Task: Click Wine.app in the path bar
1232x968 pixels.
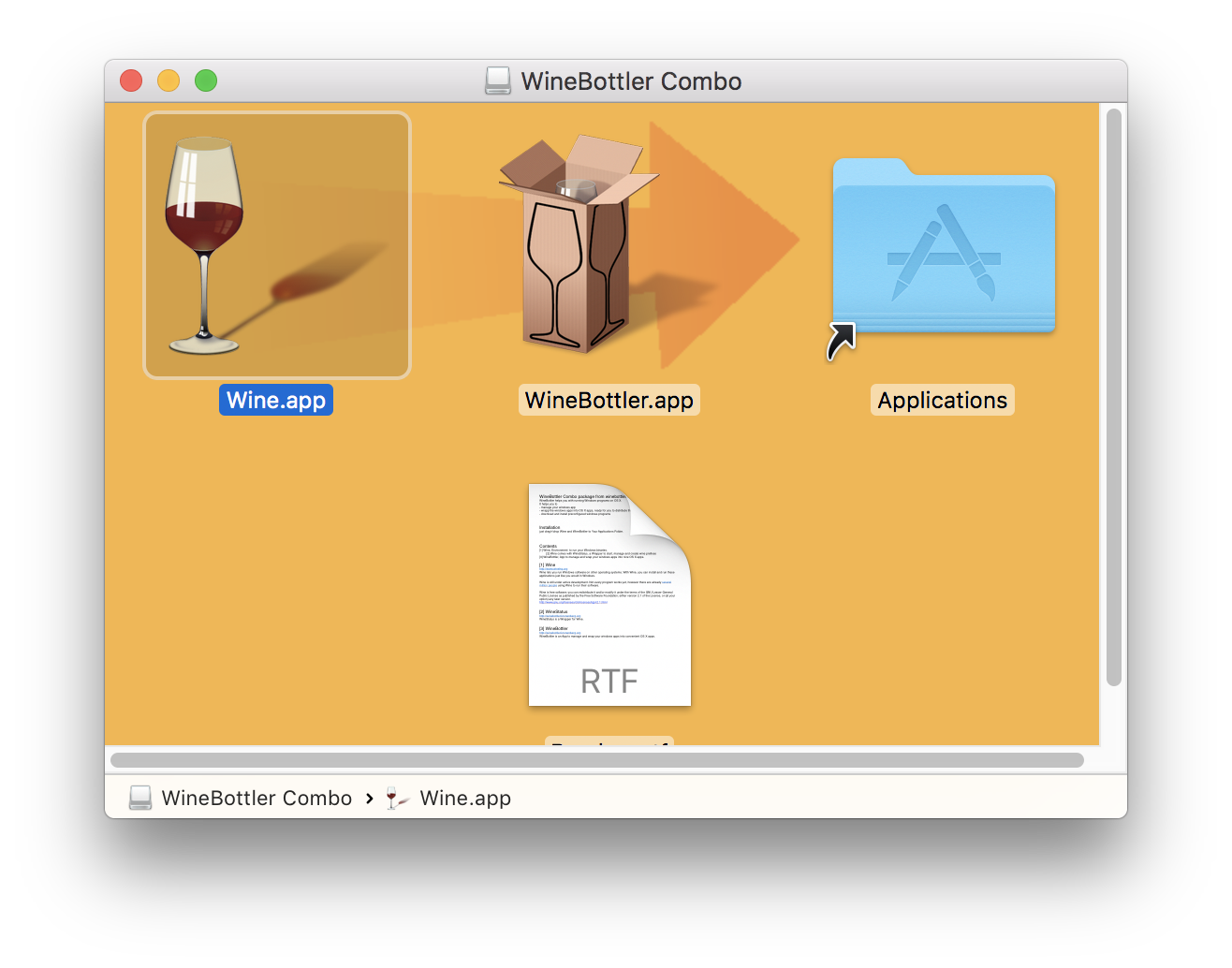Action: 465,798
